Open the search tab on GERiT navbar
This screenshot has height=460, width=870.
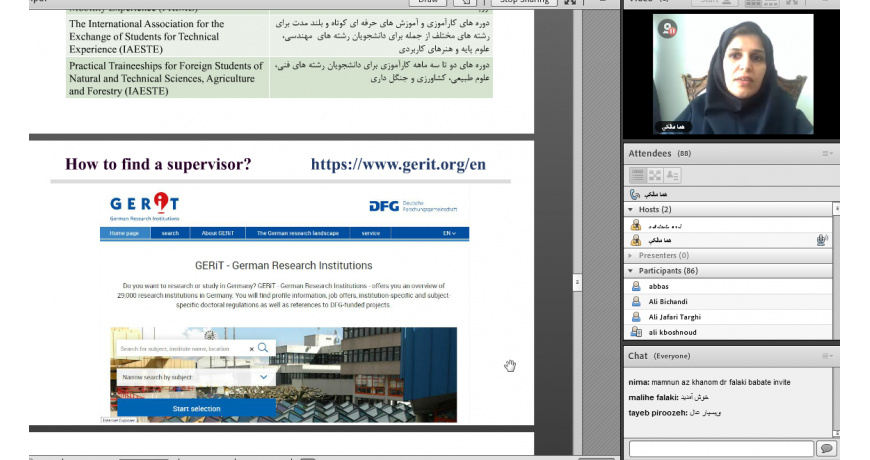pos(170,233)
